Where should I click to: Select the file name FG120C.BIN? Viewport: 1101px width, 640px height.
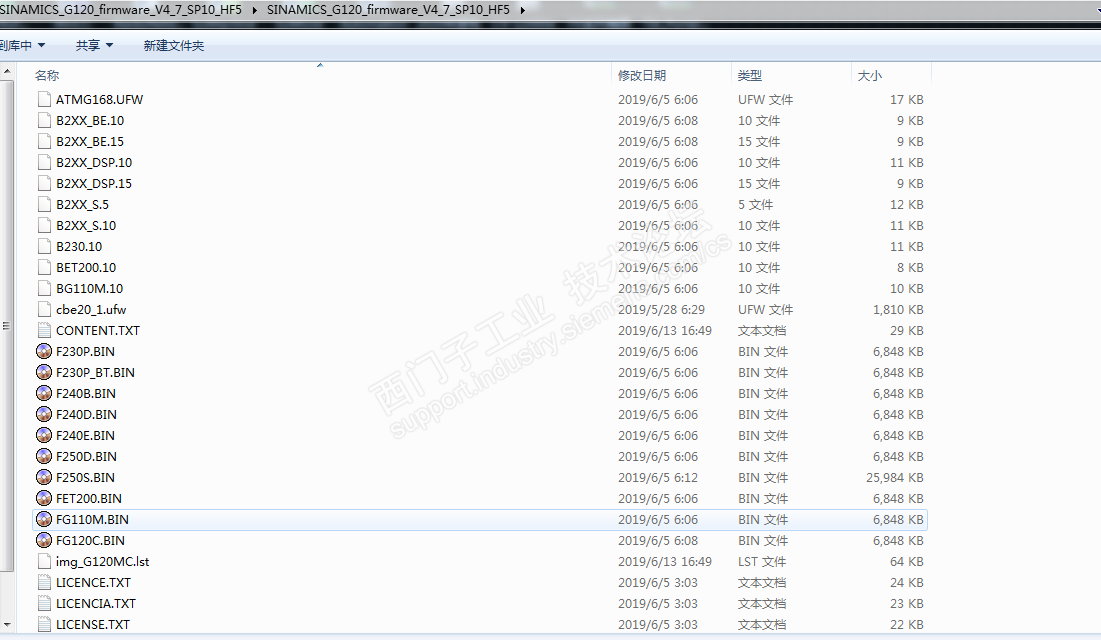[90, 540]
